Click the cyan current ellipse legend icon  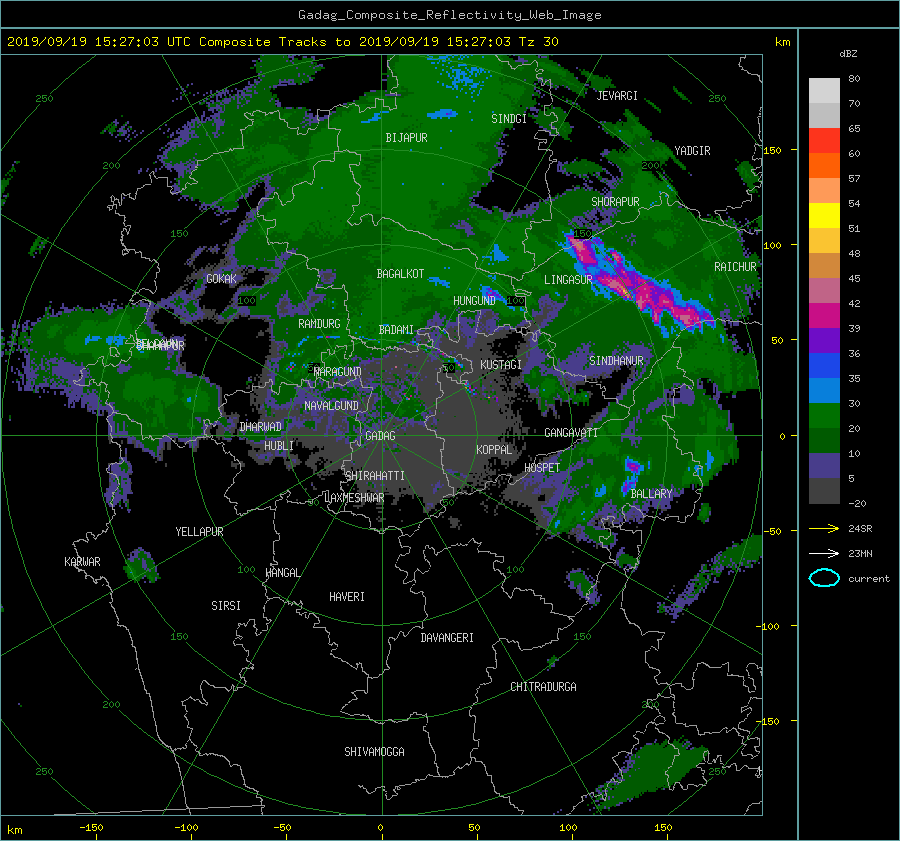(824, 578)
